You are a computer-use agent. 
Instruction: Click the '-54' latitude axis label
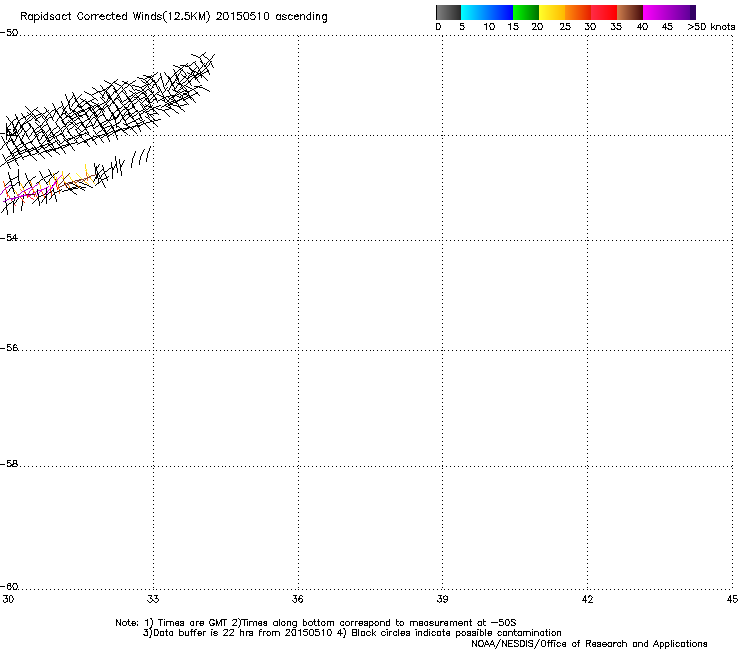point(9,237)
